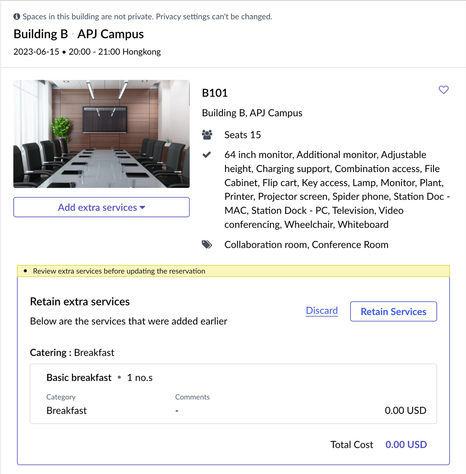Click the reservation date and time text
The image size is (466, 474).
(x=87, y=52)
